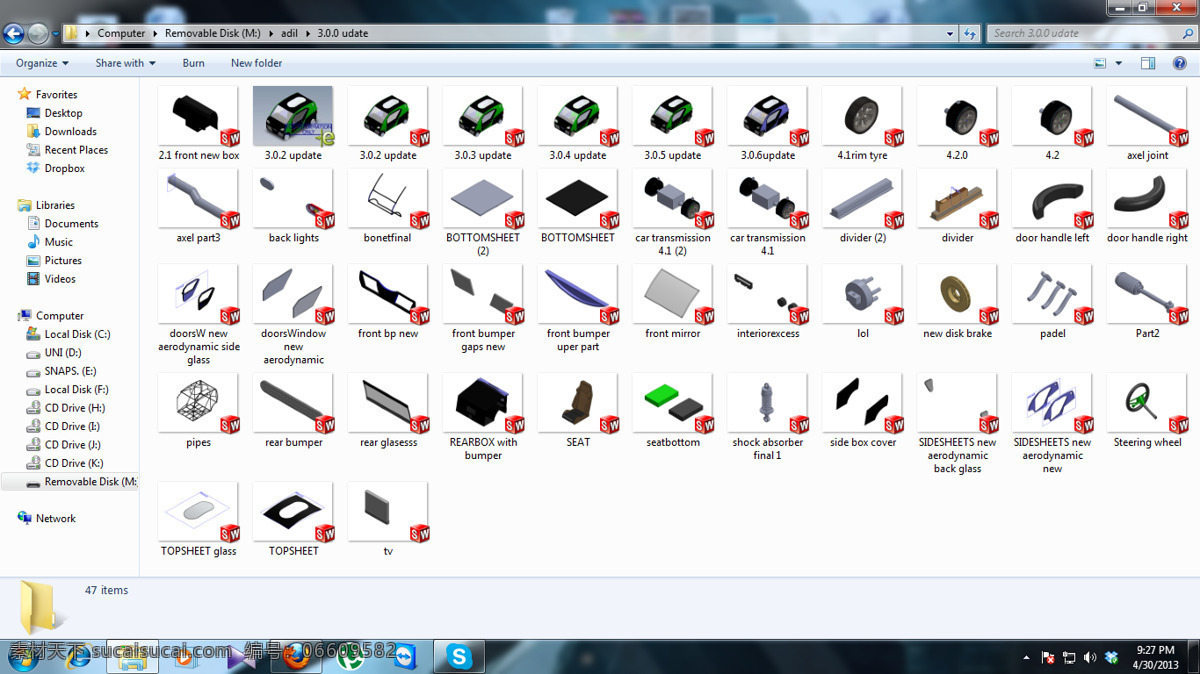Open the taskbar clock showing 9:27 PM
The width and height of the screenshot is (1200, 674).
[x=1154, y=657]
